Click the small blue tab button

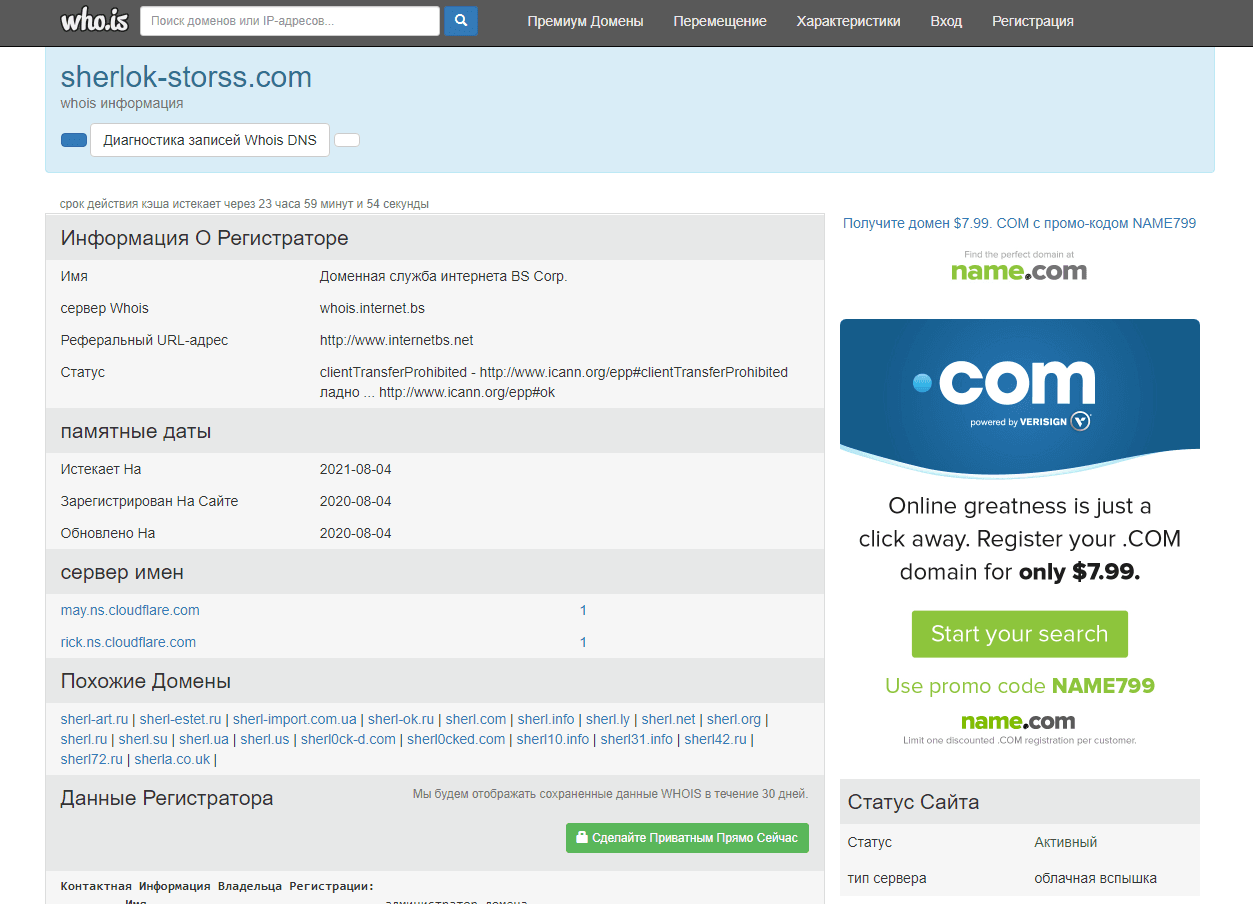click(x=74, y=140)
